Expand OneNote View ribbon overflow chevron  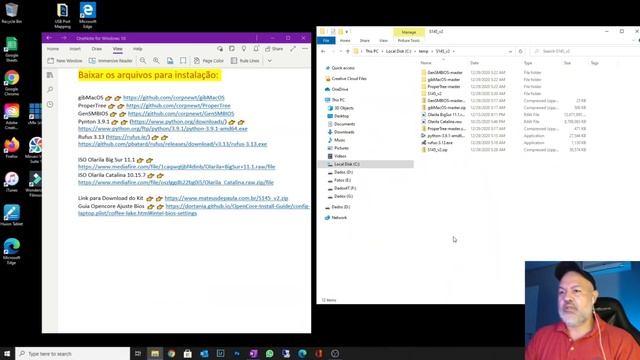270,61
